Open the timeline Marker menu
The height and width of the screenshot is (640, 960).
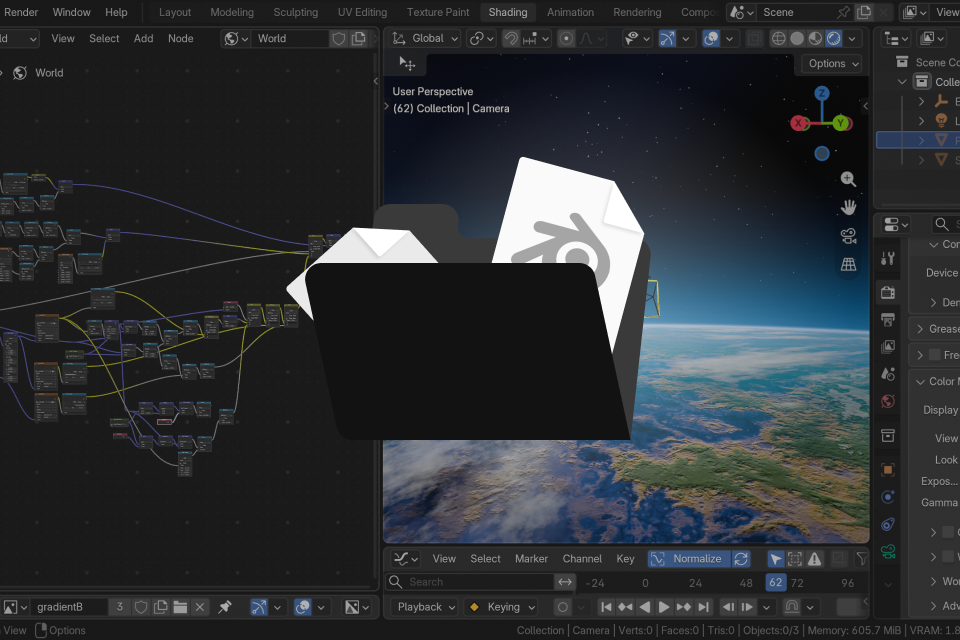(531, 559)
